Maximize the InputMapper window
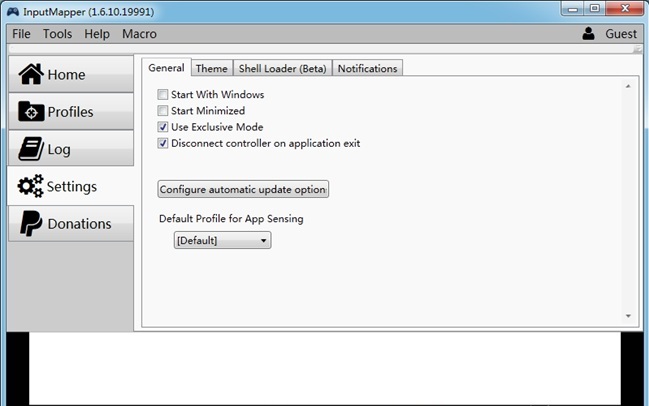 point(595,8)
